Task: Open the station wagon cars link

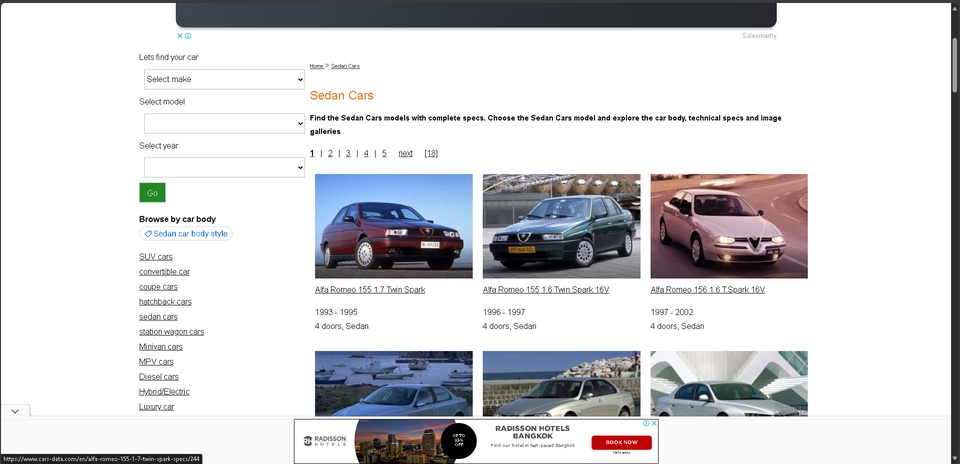Action: (x=171, y=332)
